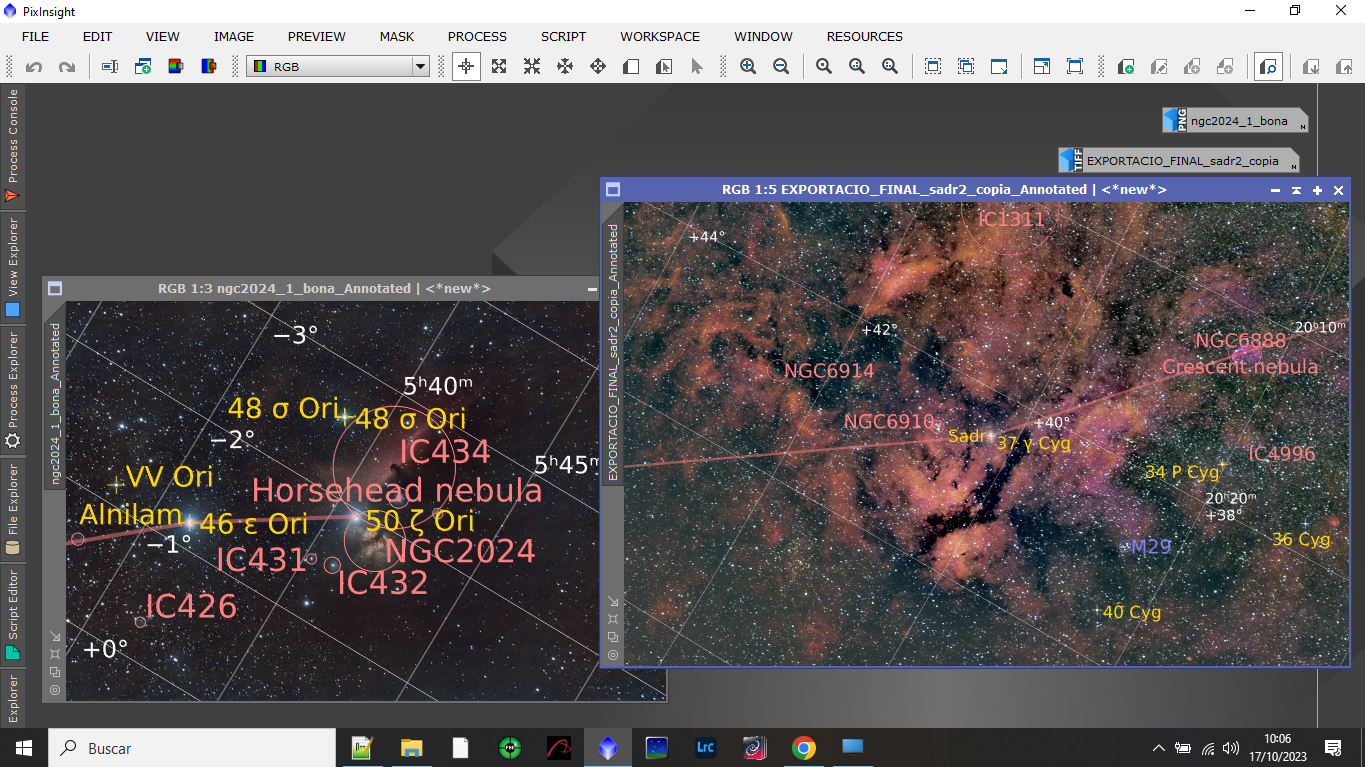The height and width of the screenshot is (767, 1365).
Task: Open the Windows Start menu
Action: [24, 748]
